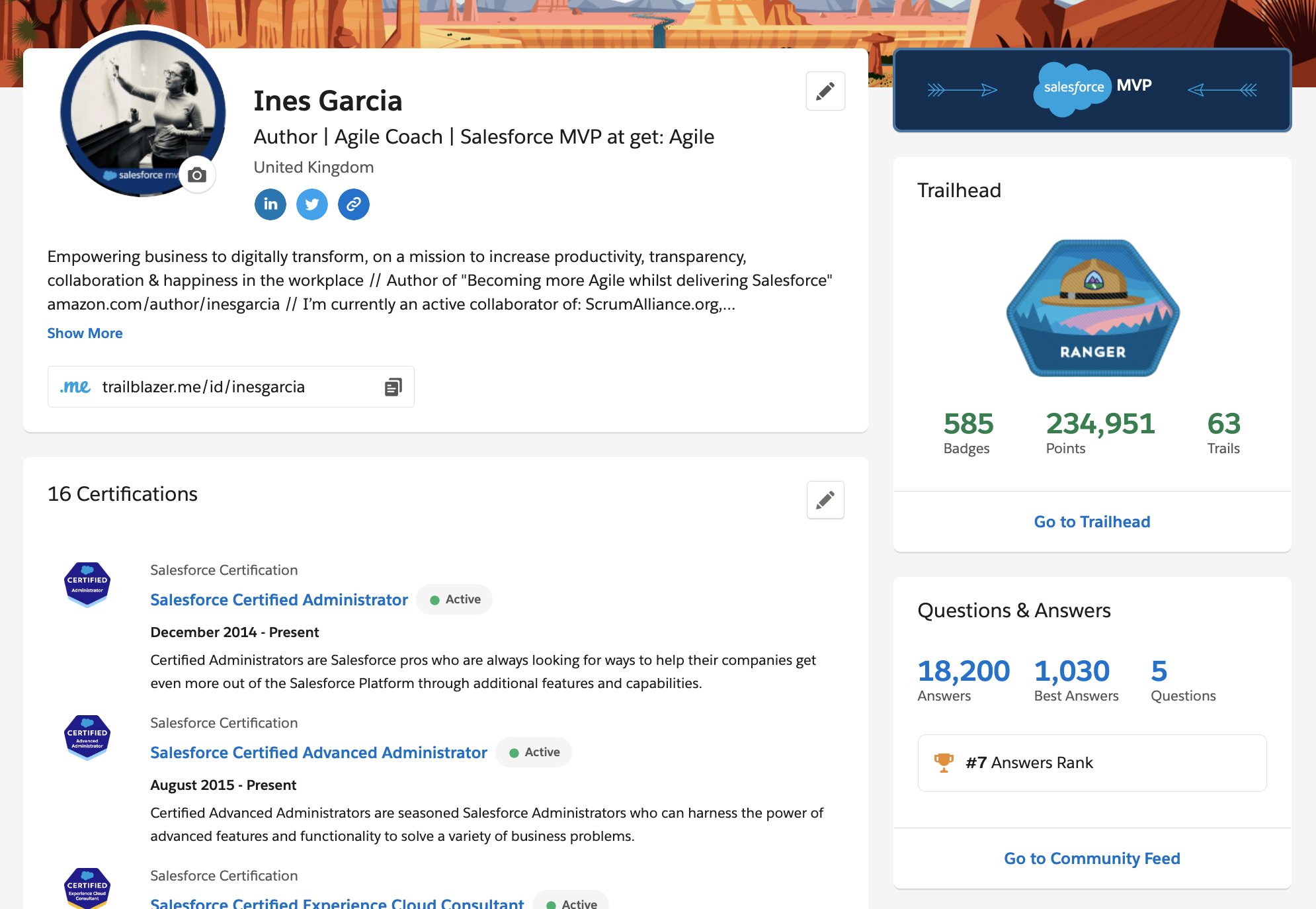The image size is (1316, 909).
Task: Click the Trailhead card heading
Action: pyautogui.click(x=960, y=191)
